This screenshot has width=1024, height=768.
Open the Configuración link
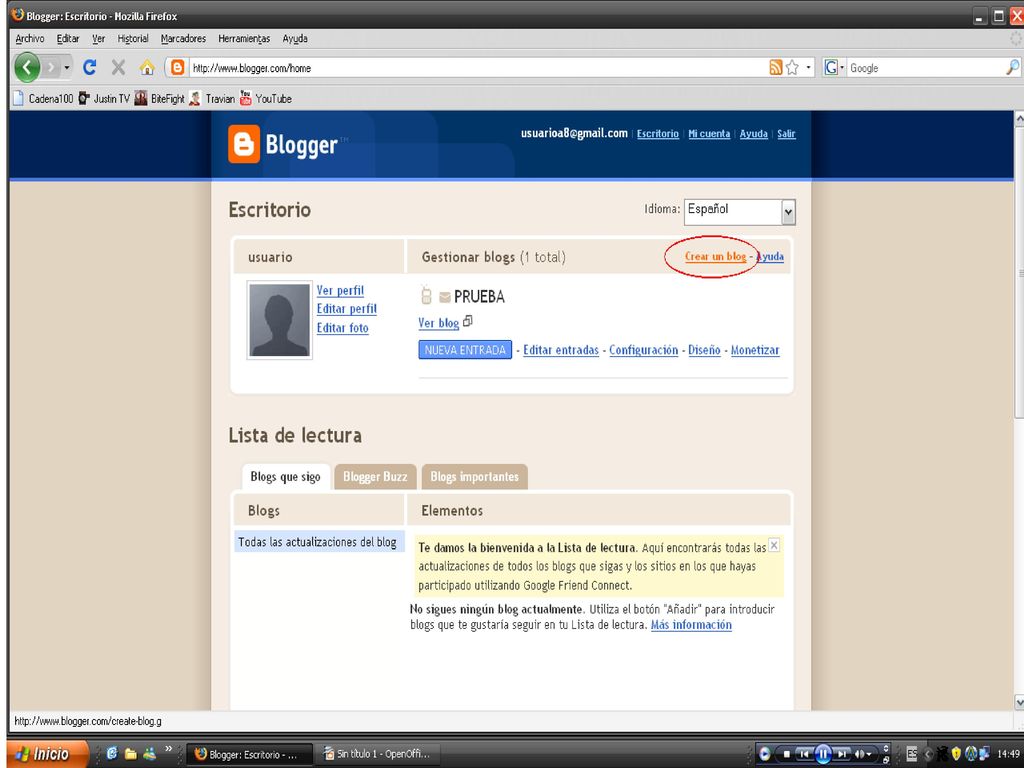point(644,350)
